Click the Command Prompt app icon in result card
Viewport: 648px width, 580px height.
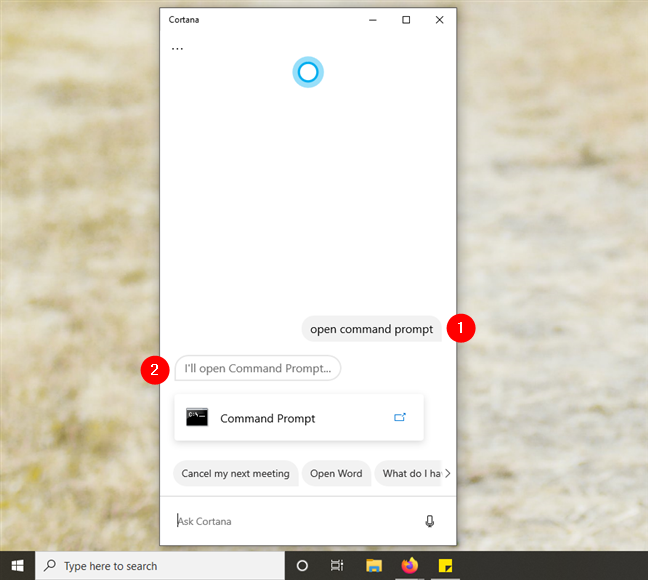[x=197, y=418]
